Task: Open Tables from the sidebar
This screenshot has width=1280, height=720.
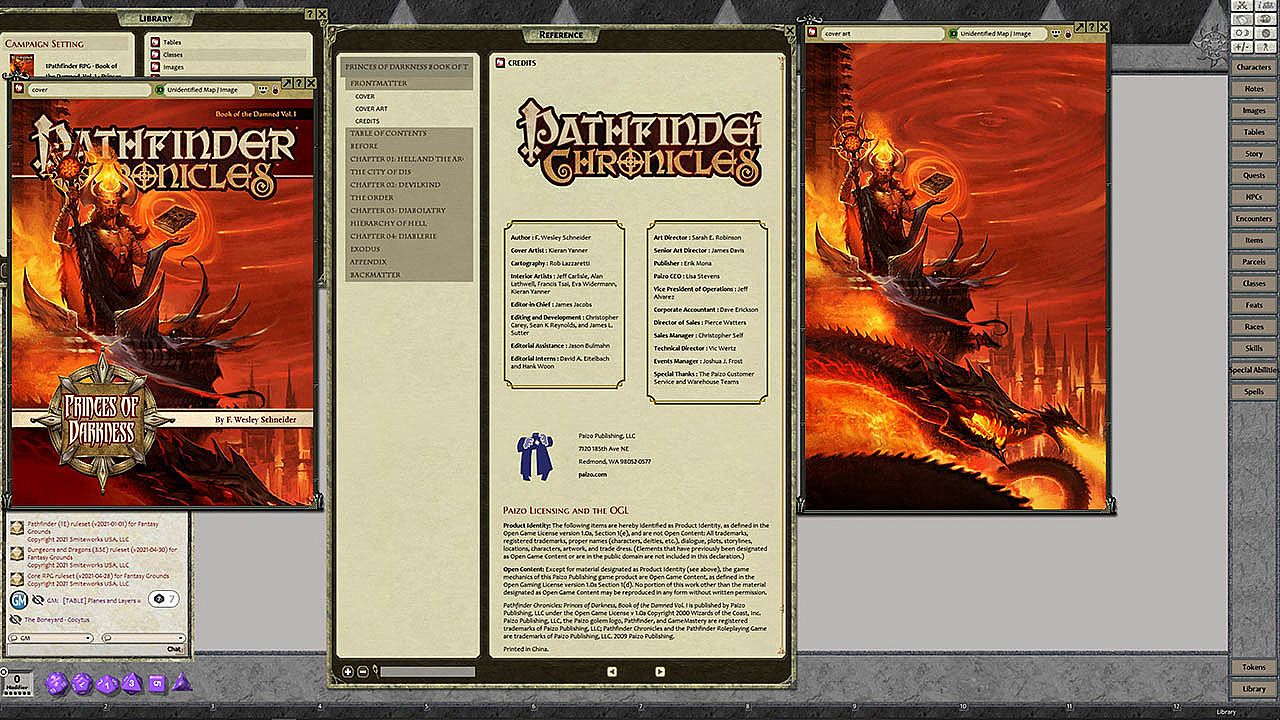Action: 1254,132
